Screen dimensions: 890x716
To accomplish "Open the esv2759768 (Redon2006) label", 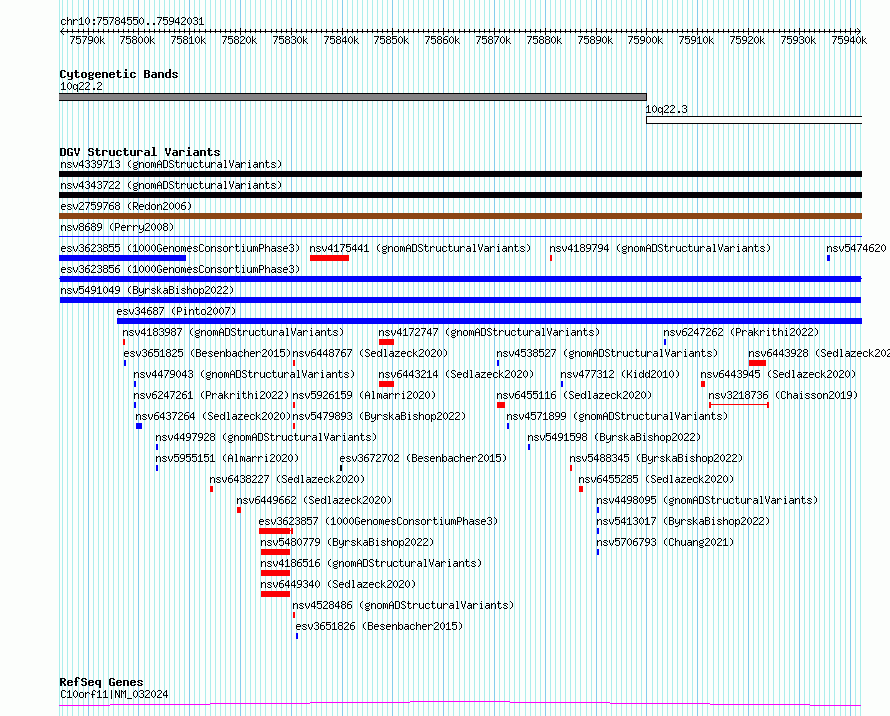I will click(x=126, y=207).
